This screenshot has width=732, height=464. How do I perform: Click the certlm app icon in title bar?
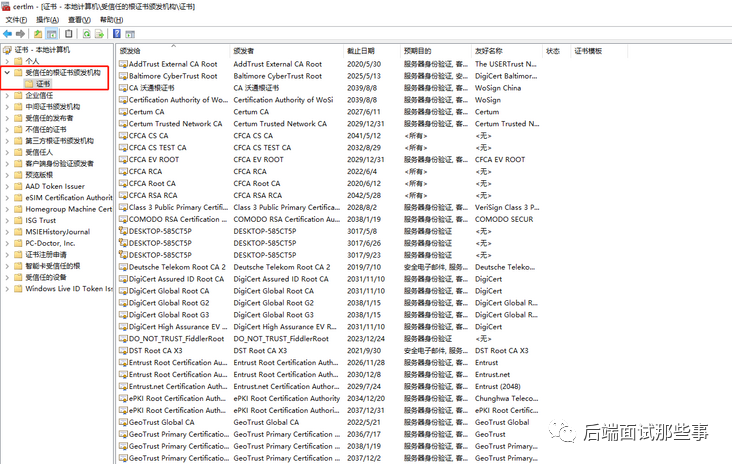click(x=6, y=7)
